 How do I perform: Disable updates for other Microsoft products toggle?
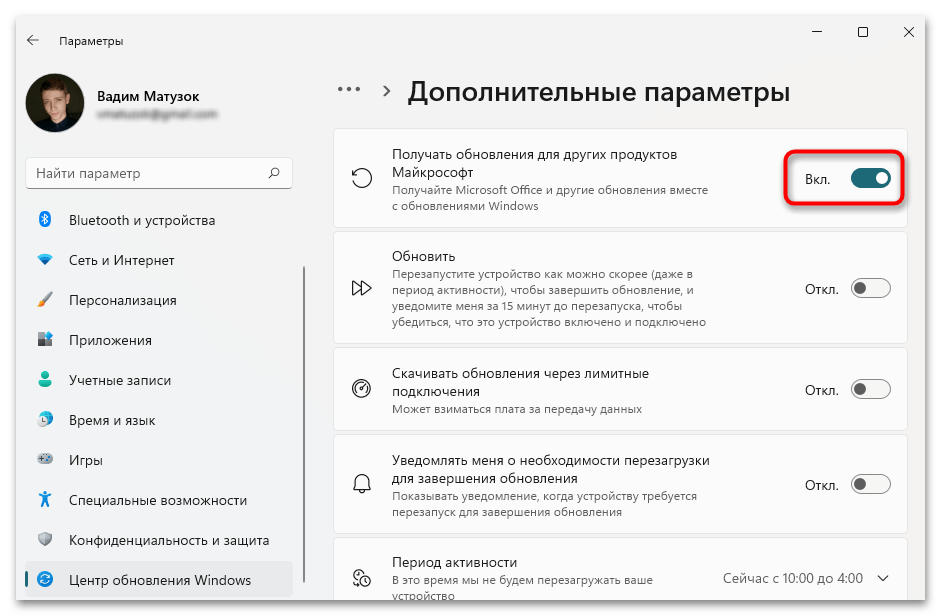point(870,178)
